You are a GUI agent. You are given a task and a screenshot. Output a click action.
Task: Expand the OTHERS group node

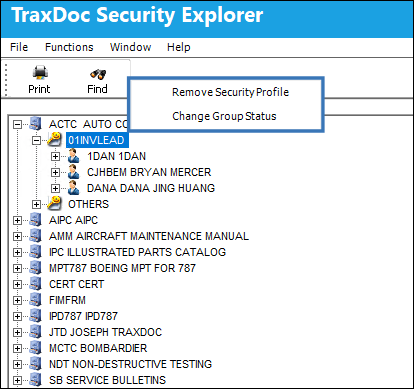click(36, 204)
